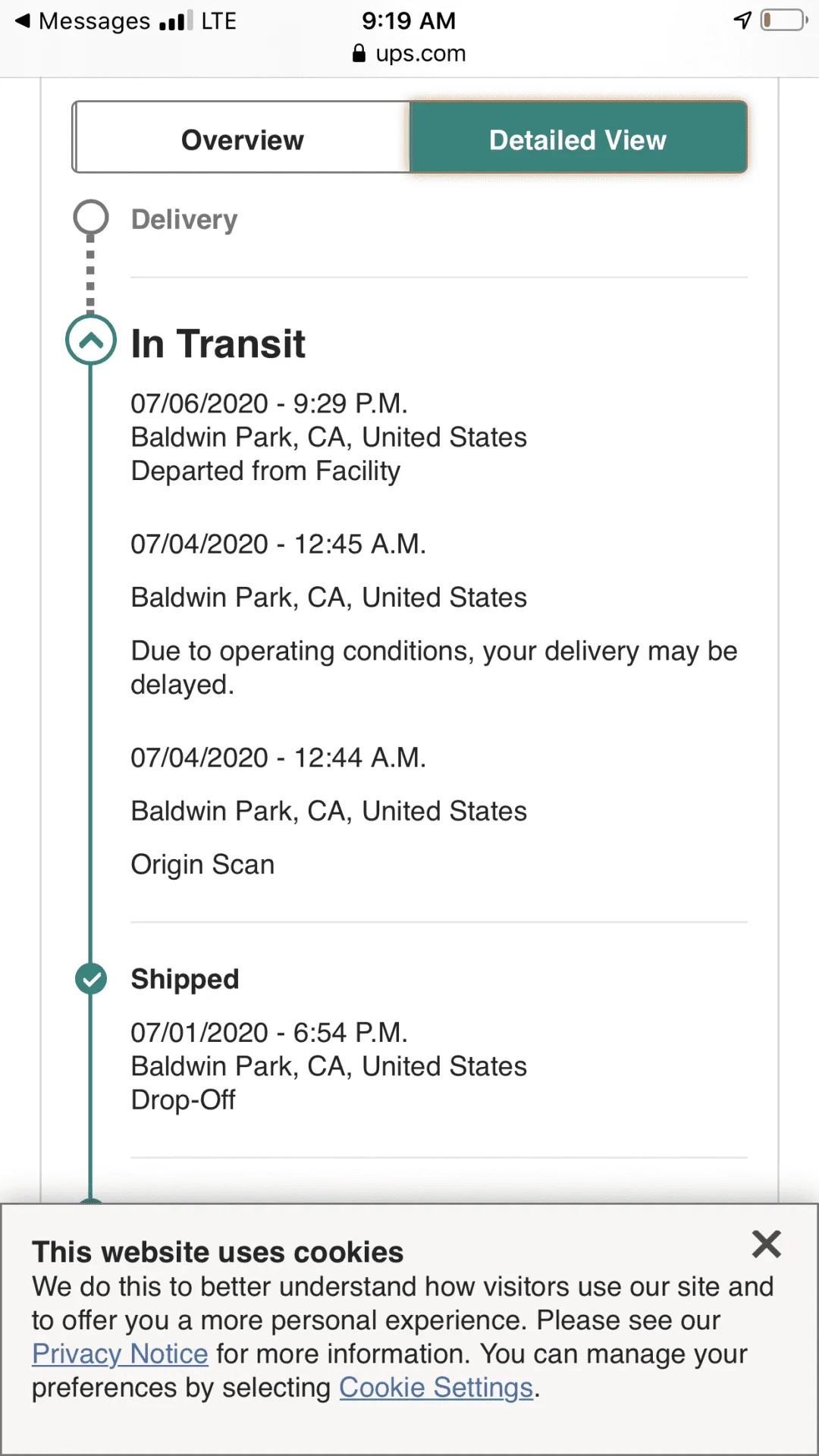Click the Shipped green checkmark icon
This screenshot has width=819, height=1456.
(x=91, y=978)
